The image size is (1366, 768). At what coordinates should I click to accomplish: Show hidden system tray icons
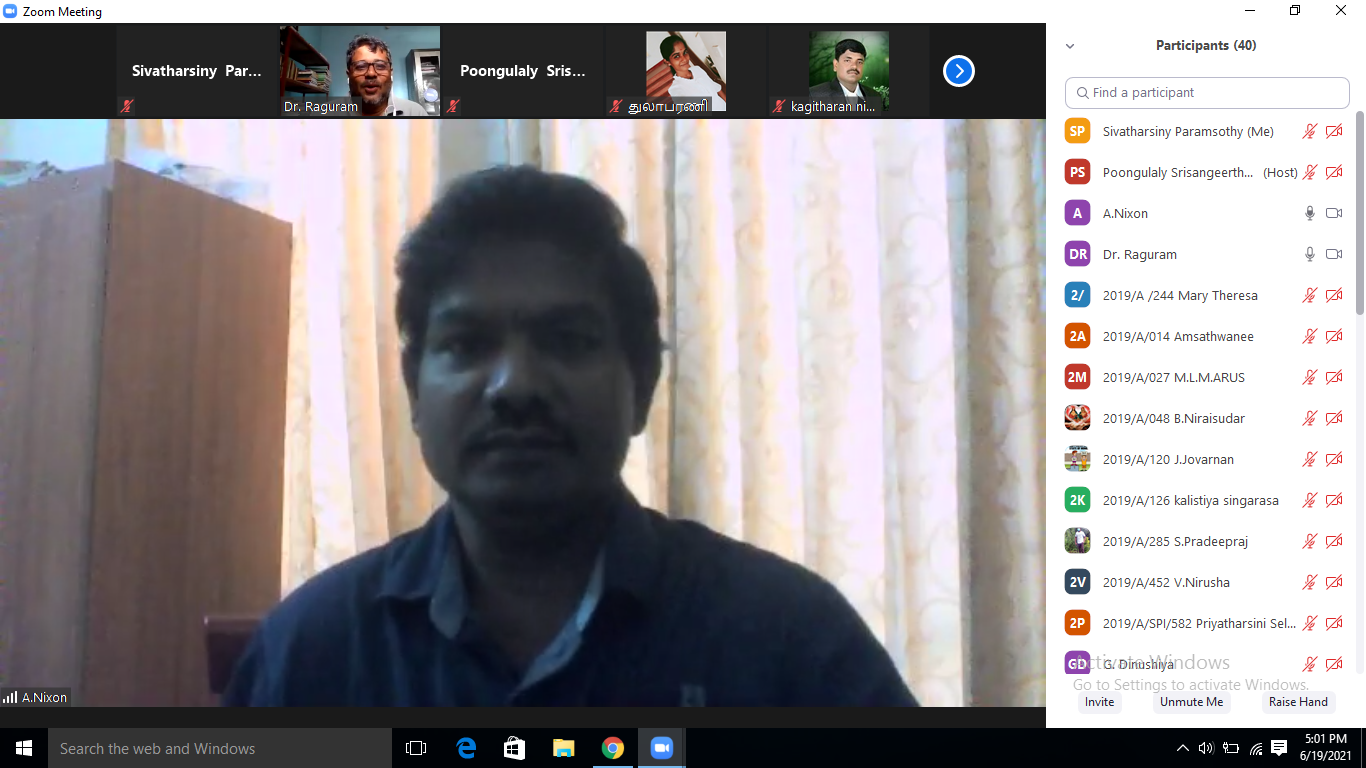pyautogui.click(x=1183, y=748)
